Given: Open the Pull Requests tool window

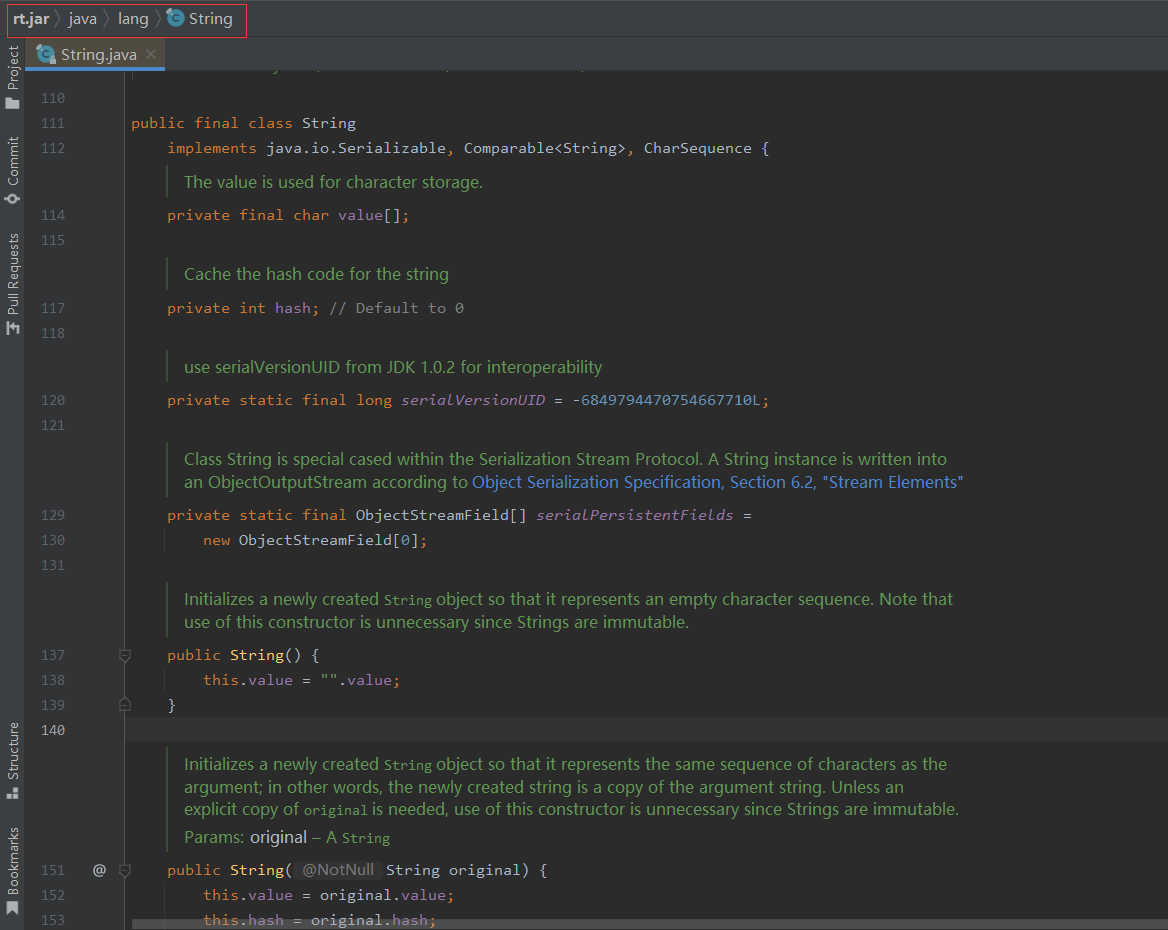Looking at the screenshot, I should click(x=12, y=284).
